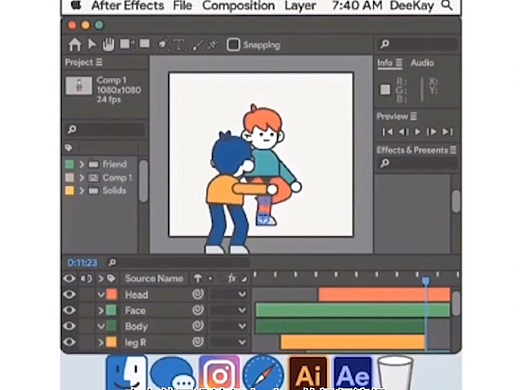Open Finder from the dock
520x390 pixels.
[127, 373]
